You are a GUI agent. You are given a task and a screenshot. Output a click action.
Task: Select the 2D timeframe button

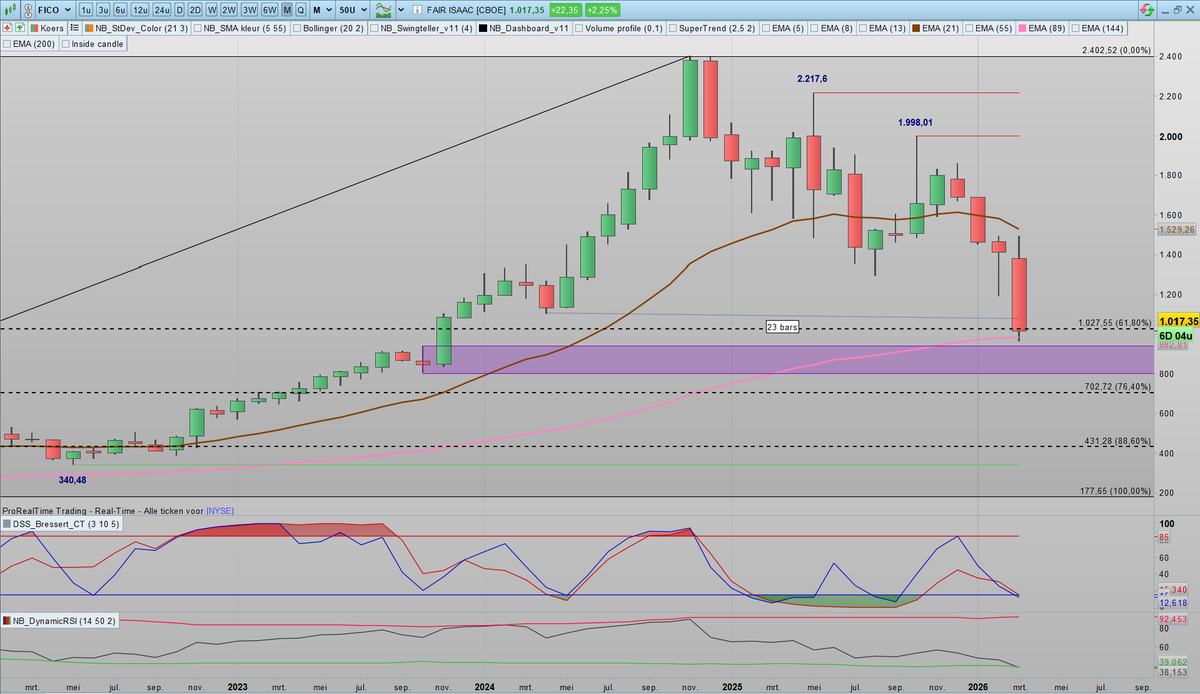pos(195,10)
